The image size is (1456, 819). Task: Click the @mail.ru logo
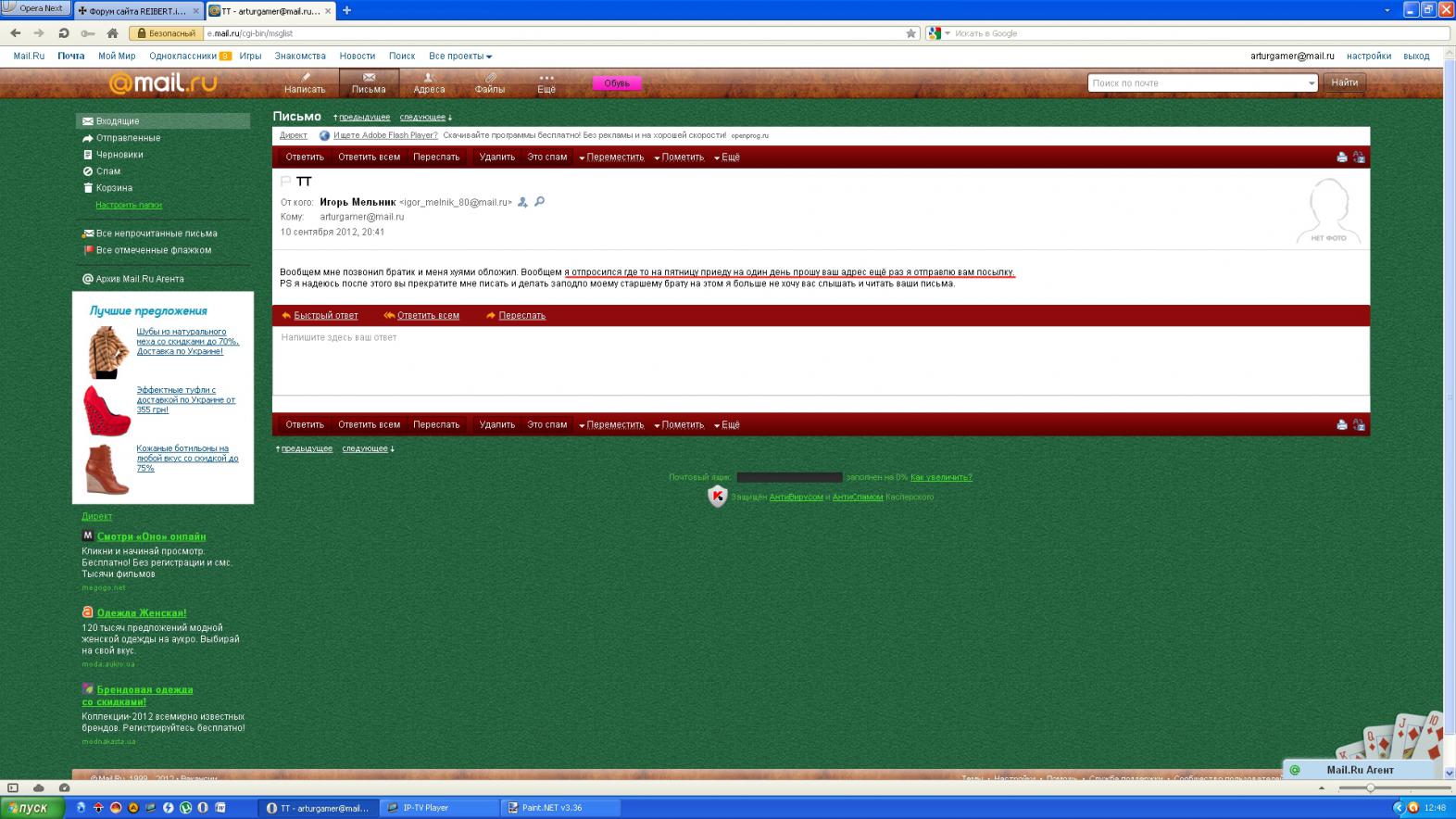tap(163, 82)
